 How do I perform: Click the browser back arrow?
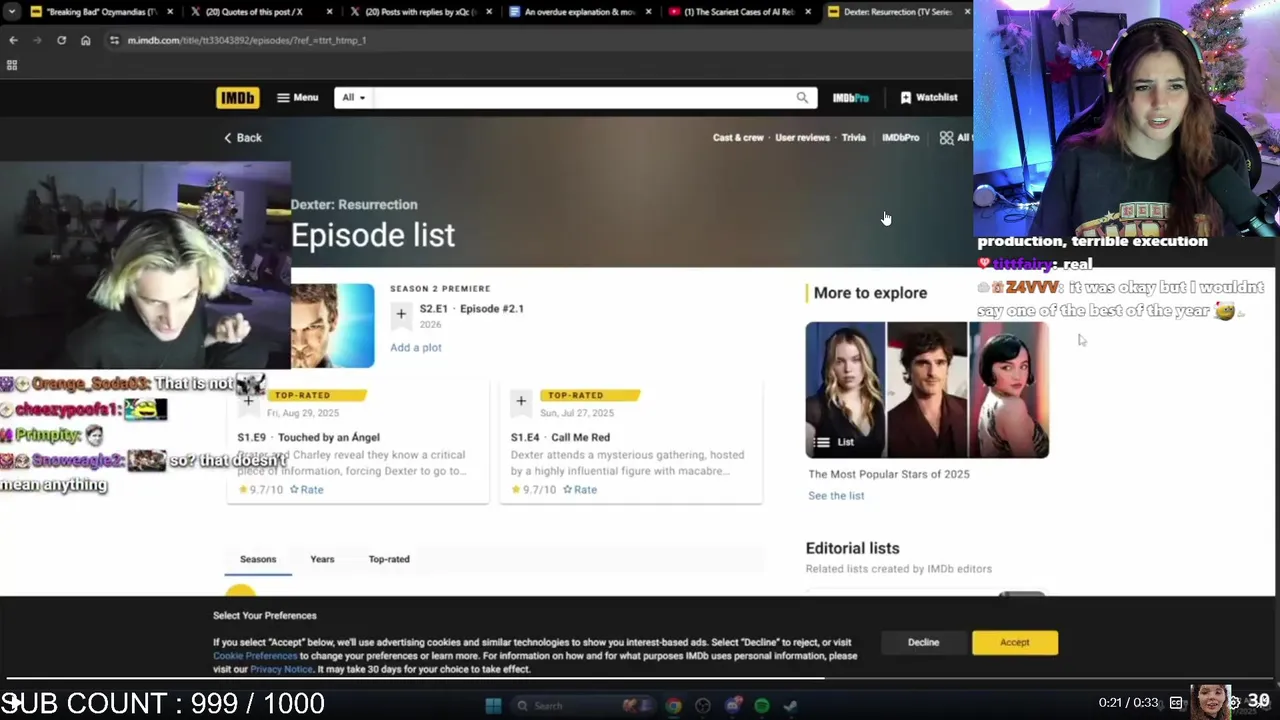click(x=13, y=40)
